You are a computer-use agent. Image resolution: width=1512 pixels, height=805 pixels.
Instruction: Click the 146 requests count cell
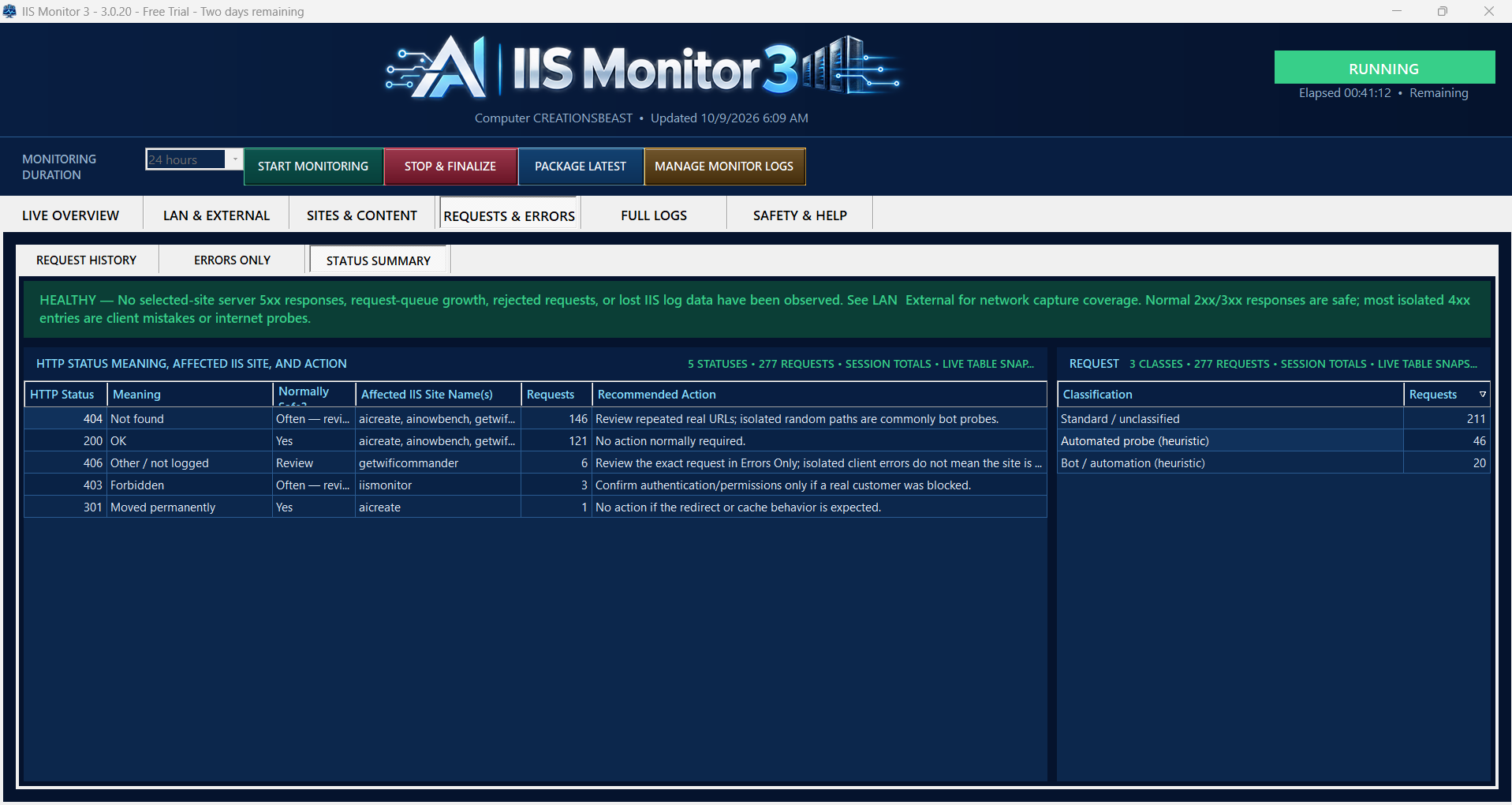pos(556,419)
